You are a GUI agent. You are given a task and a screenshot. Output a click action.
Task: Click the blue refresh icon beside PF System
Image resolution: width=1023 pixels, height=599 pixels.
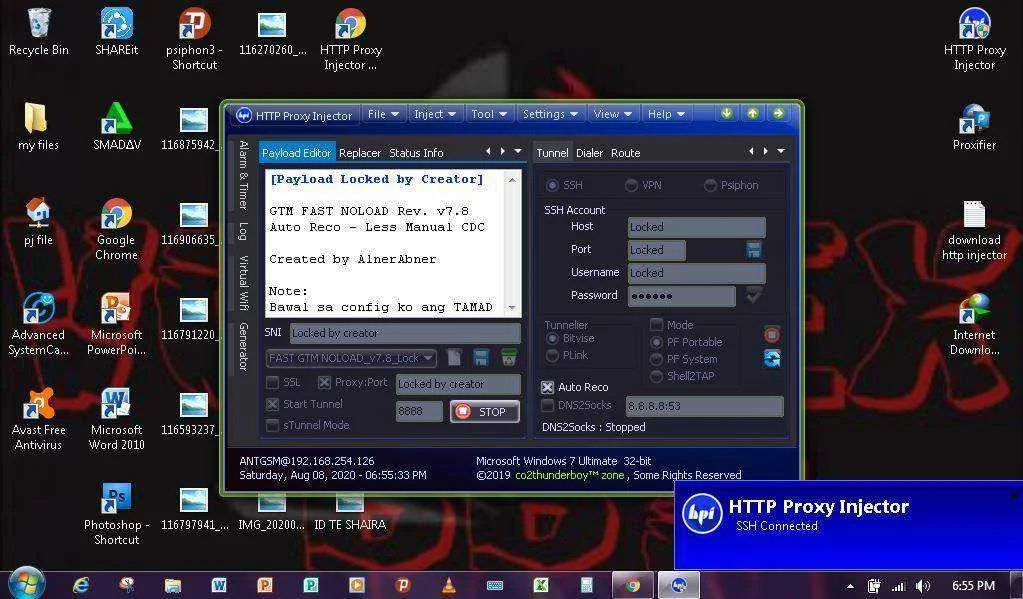pos(771,358)
